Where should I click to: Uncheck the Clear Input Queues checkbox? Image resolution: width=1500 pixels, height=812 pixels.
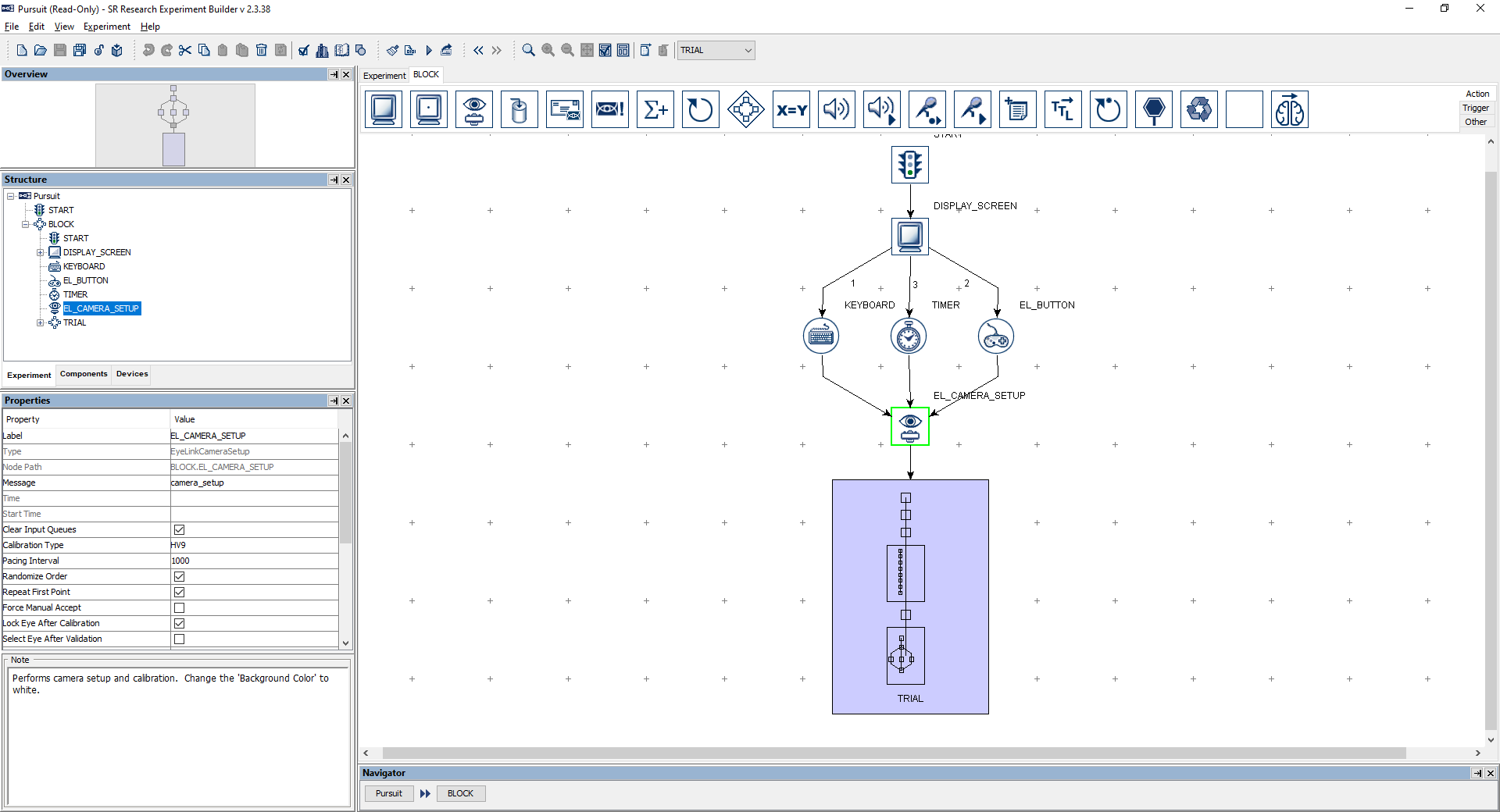point(179,529)
